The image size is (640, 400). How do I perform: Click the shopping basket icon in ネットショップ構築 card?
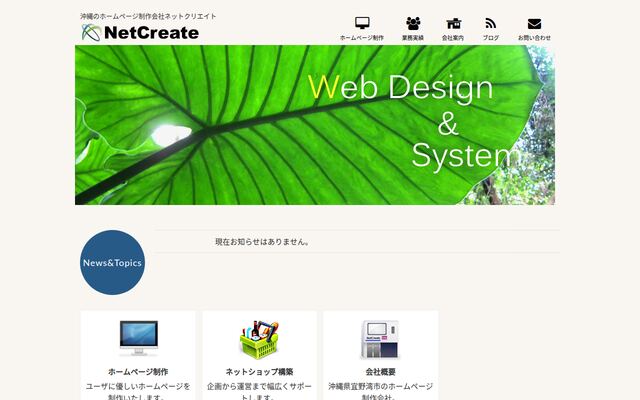[x=259, y=340]
